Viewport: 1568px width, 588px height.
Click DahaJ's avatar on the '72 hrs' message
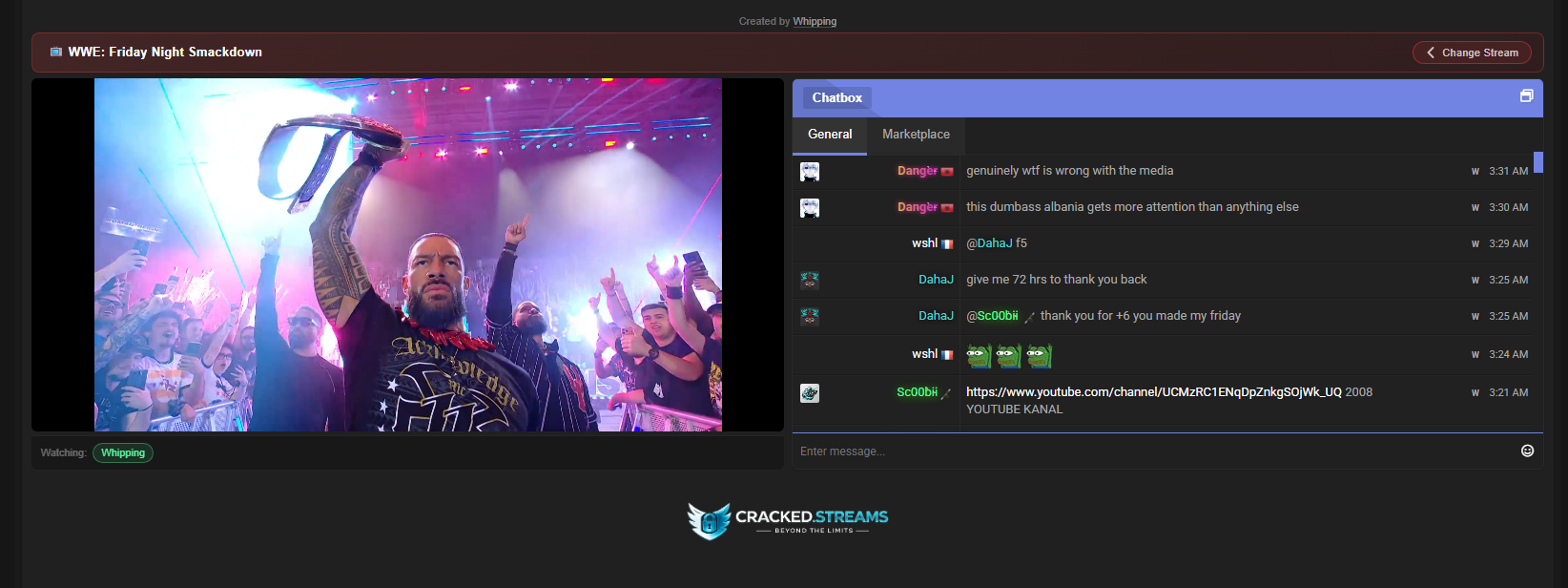click(x=810, y=281)
